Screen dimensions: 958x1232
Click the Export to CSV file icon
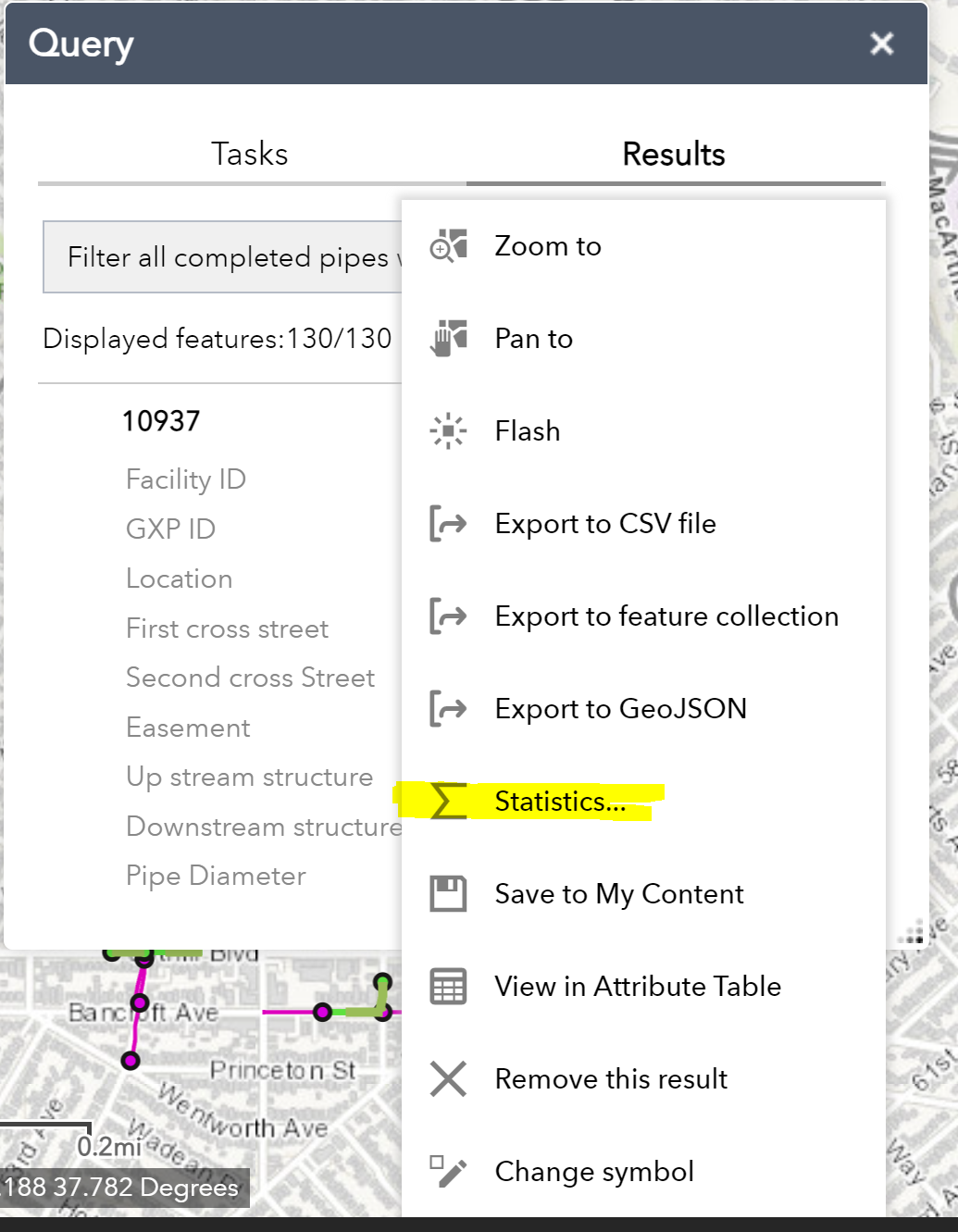coord(447,523)
